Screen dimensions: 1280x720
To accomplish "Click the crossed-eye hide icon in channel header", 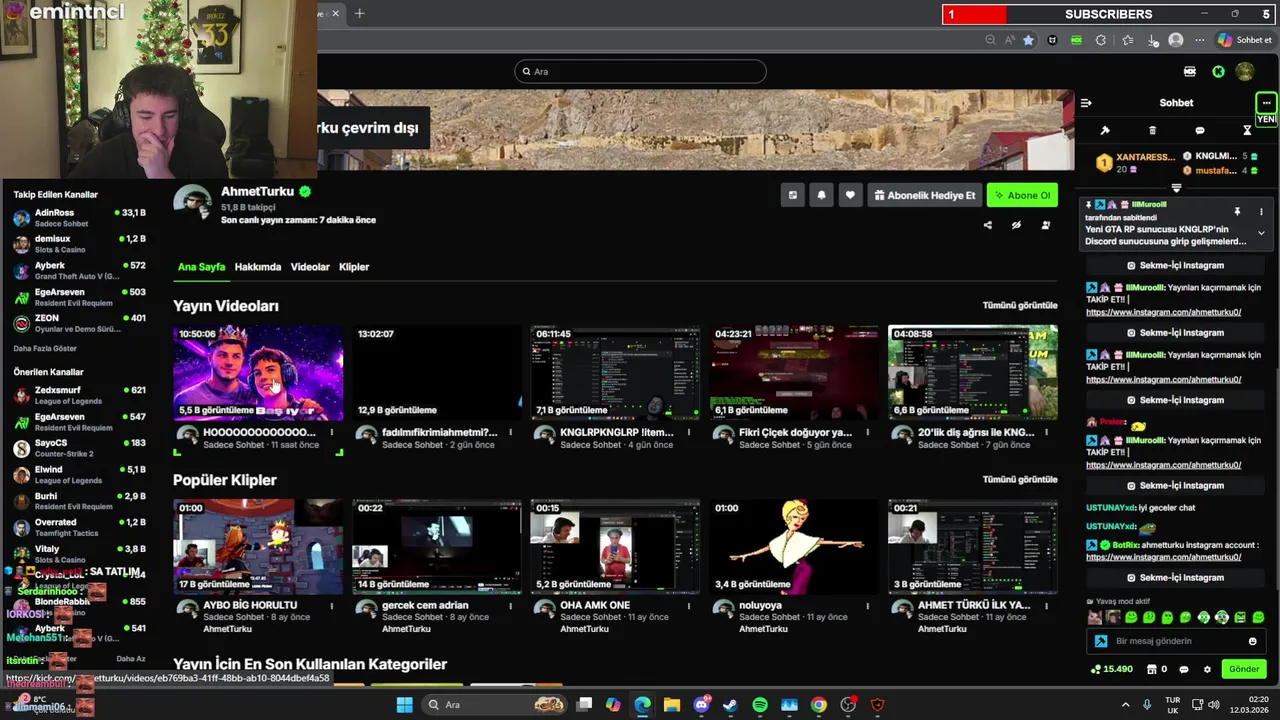I will click(x=1016, y=225).
